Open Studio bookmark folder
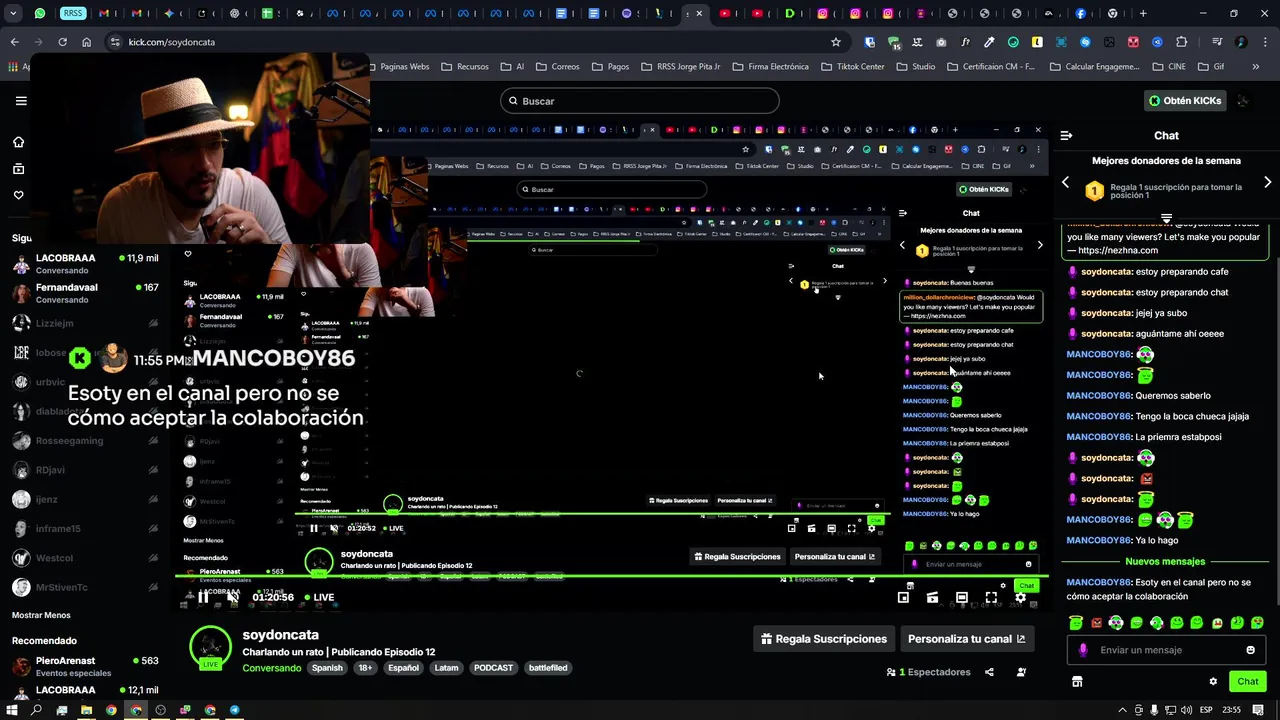This screenshot has height=720, width=1280. coord(916,67)
